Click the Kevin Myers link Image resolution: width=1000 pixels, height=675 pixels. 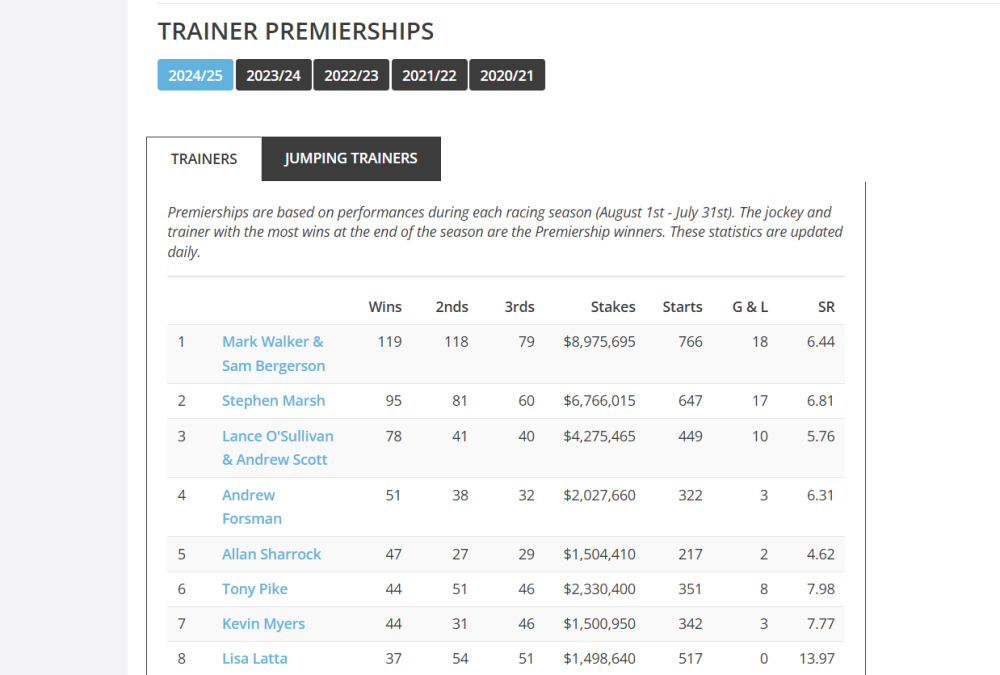click(263, 624)
